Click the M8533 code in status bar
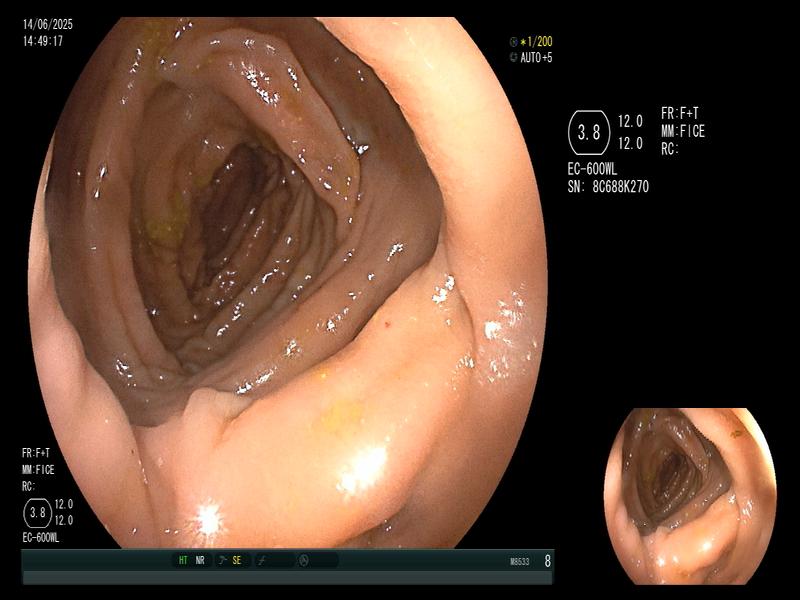This screenshot has width=800, height=600. coord(519,562)
